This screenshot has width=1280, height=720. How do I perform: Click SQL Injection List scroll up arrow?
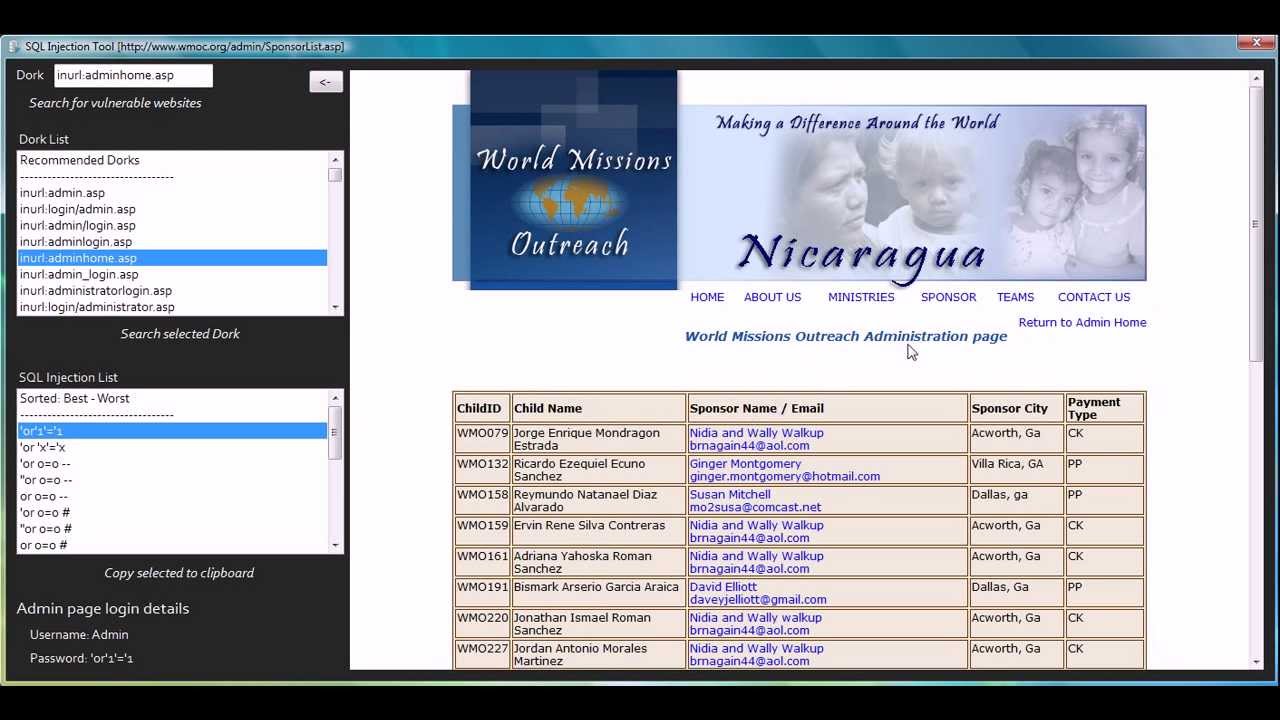(335, 398)
